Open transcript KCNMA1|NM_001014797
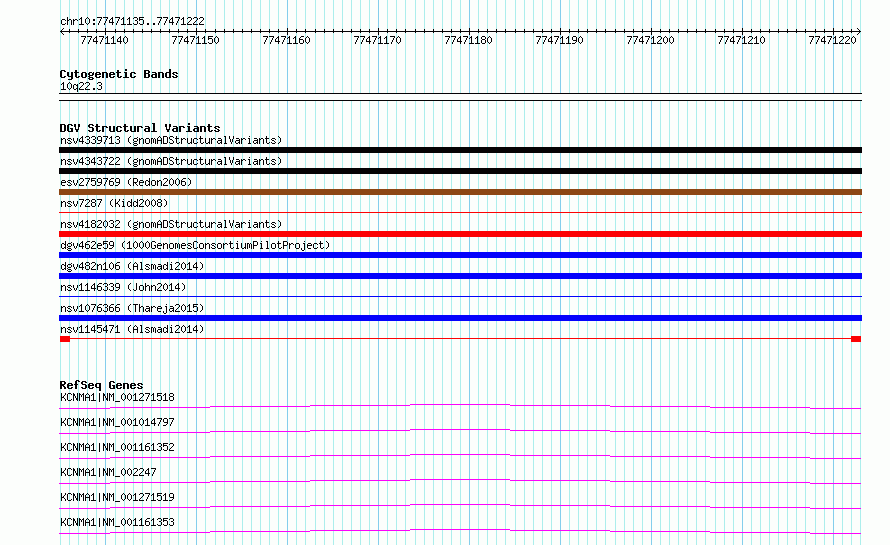890x545 pixels. [x=117, y=422]
